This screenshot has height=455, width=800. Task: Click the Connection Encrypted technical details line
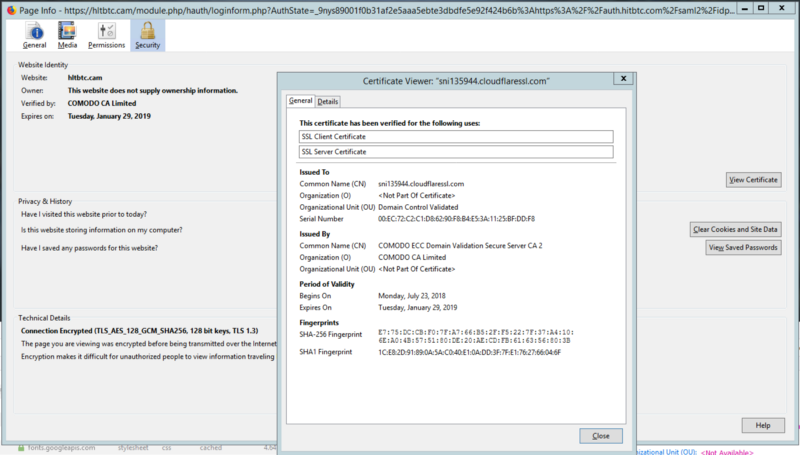click(139, 331)
